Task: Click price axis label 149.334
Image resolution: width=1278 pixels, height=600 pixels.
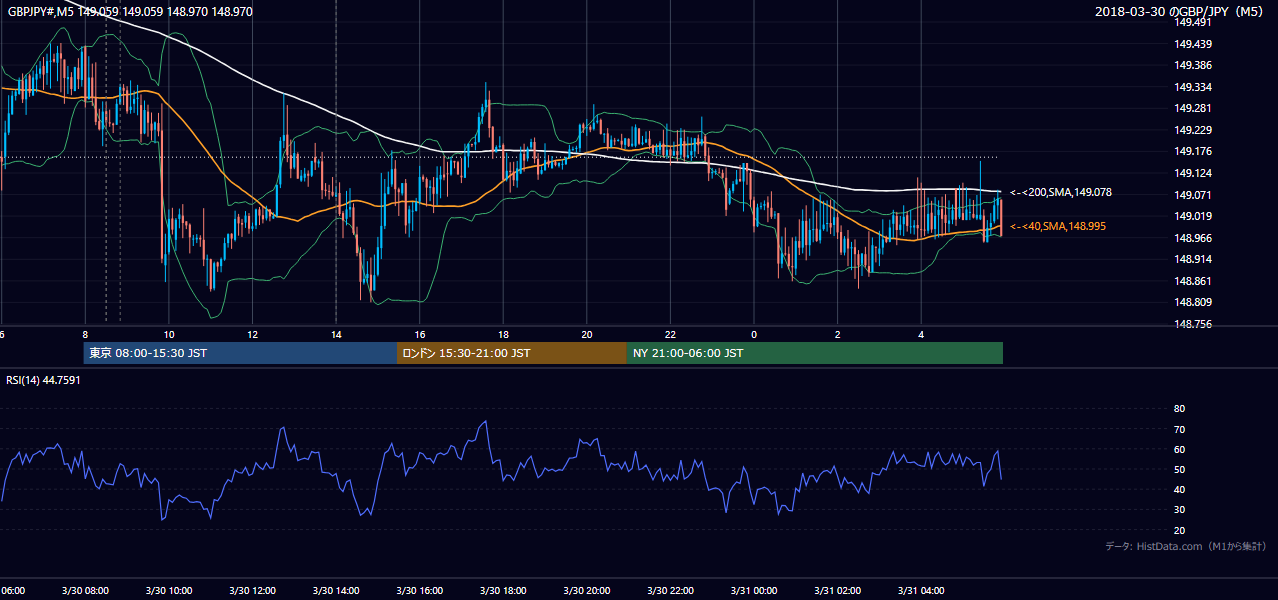Action: (1194, 87)
